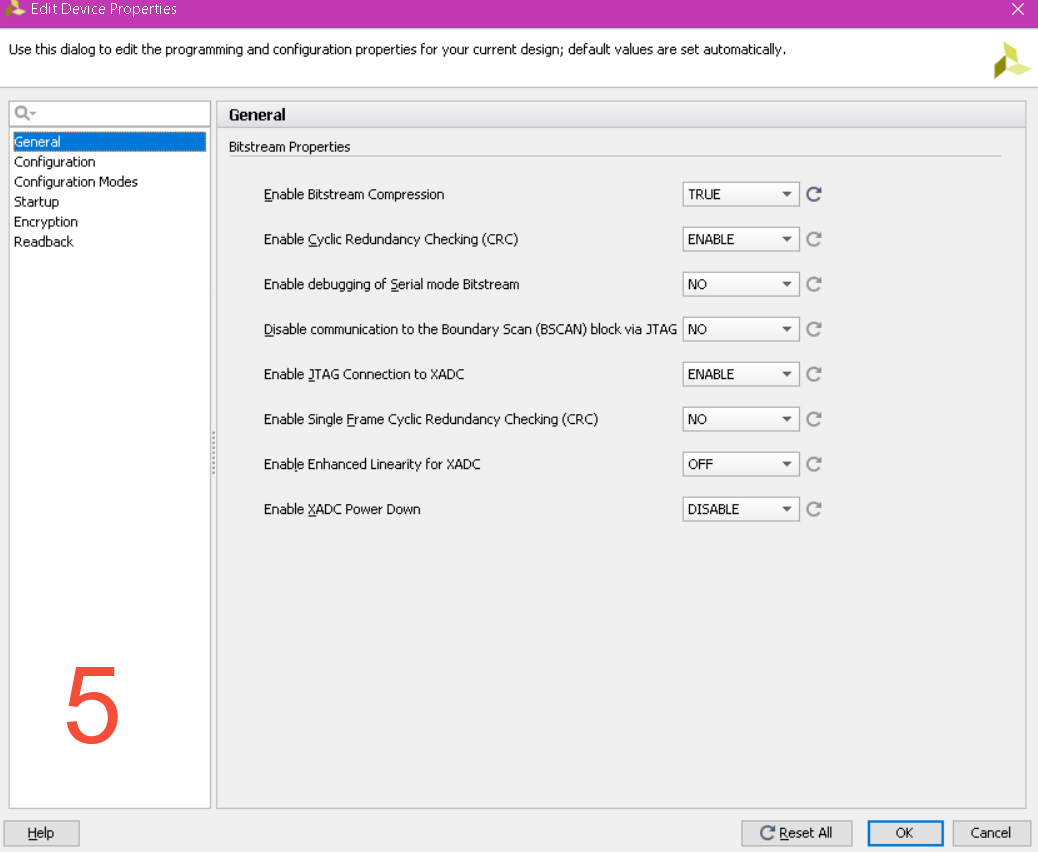Reset debugging of Serial mode Bitstream value
Viewport: 1038px width, 852px height.
click(814, 284)
